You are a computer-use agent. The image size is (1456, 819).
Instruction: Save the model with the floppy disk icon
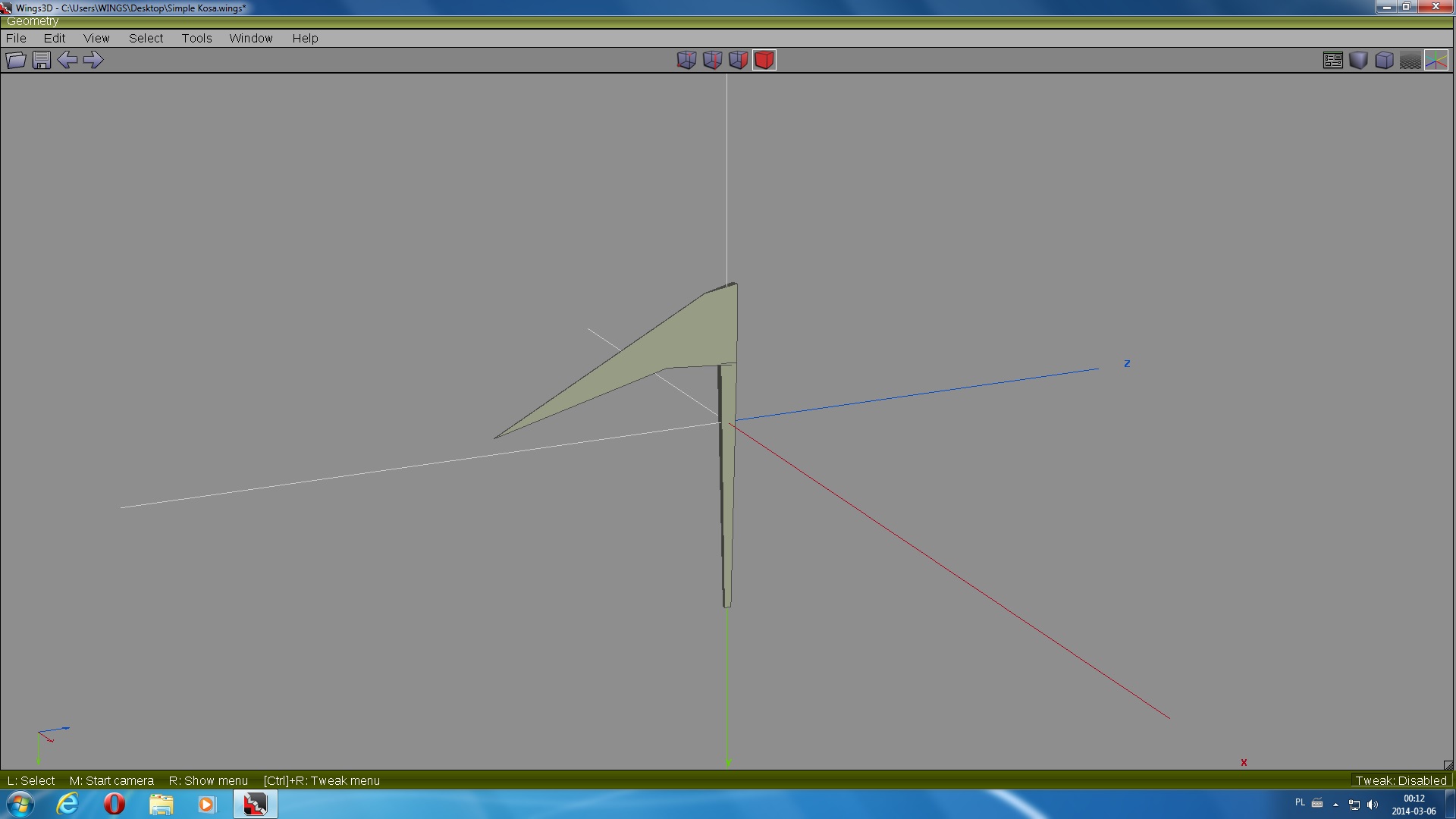tap(42, 60)
